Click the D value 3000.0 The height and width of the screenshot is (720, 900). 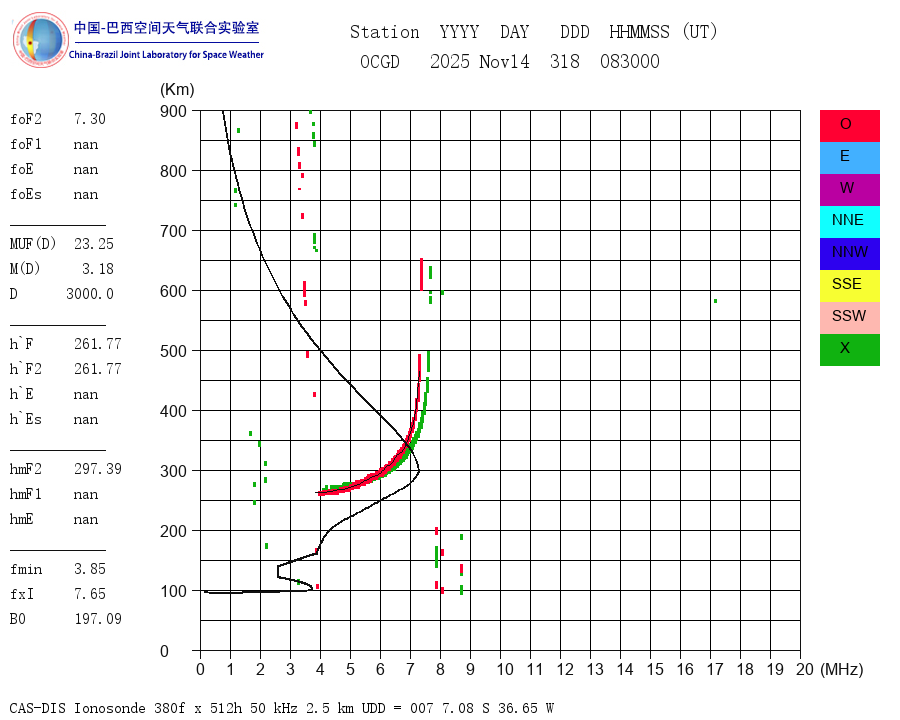[90, 294]
